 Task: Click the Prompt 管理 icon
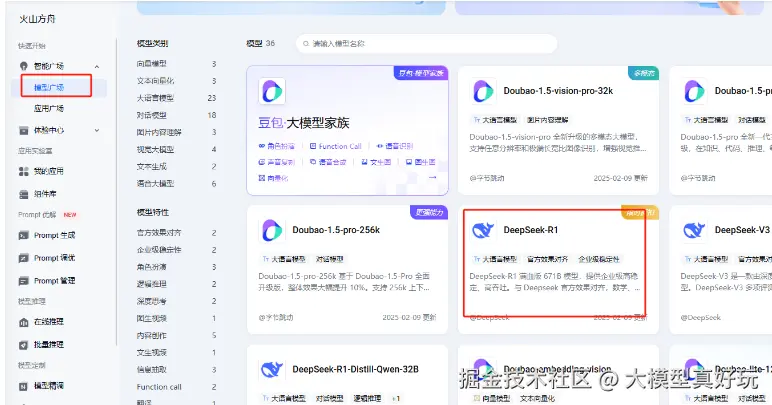[23, 281]
